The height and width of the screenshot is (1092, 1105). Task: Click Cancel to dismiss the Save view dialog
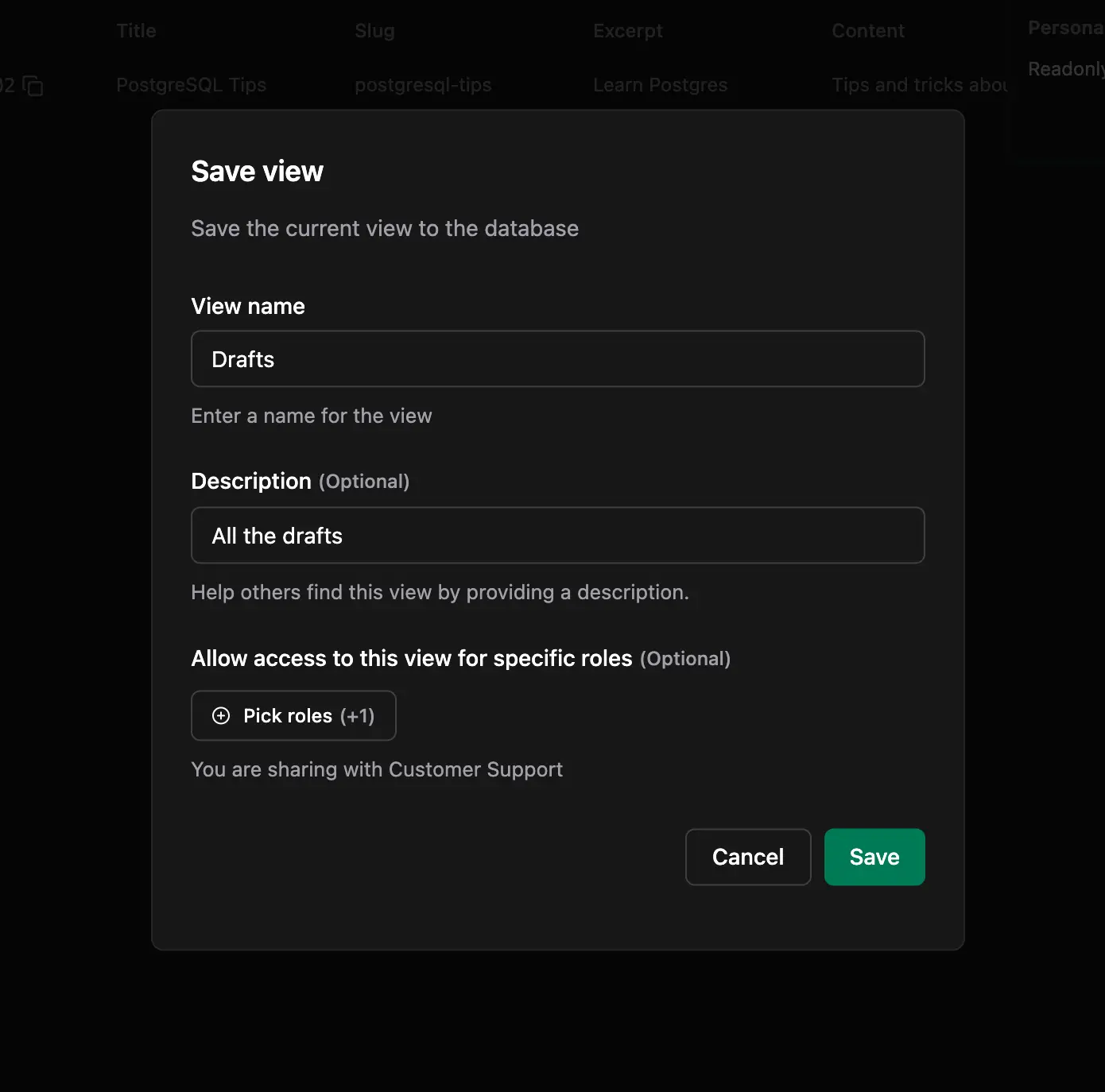747,857
